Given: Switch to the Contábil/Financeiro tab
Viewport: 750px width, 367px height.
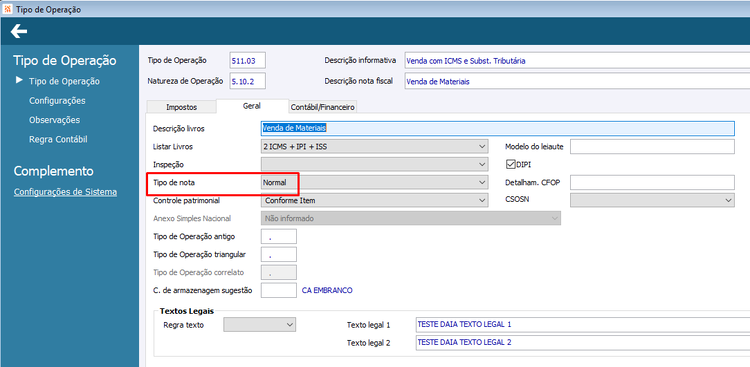Looking at the screenshot, I should tap(322, 107).
